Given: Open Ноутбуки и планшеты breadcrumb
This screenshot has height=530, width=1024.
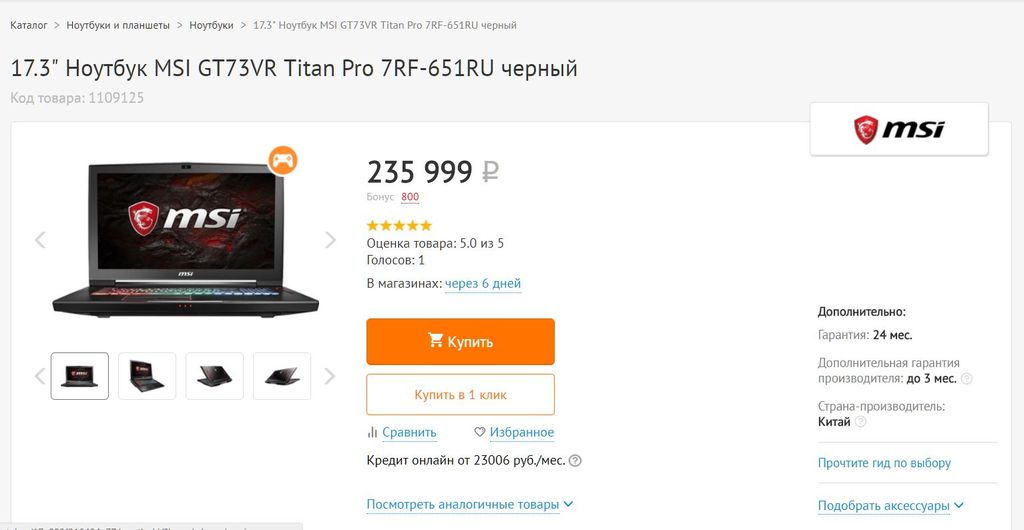Looking at the screenshot, I should pyautogui.click(x=118, y=25).
